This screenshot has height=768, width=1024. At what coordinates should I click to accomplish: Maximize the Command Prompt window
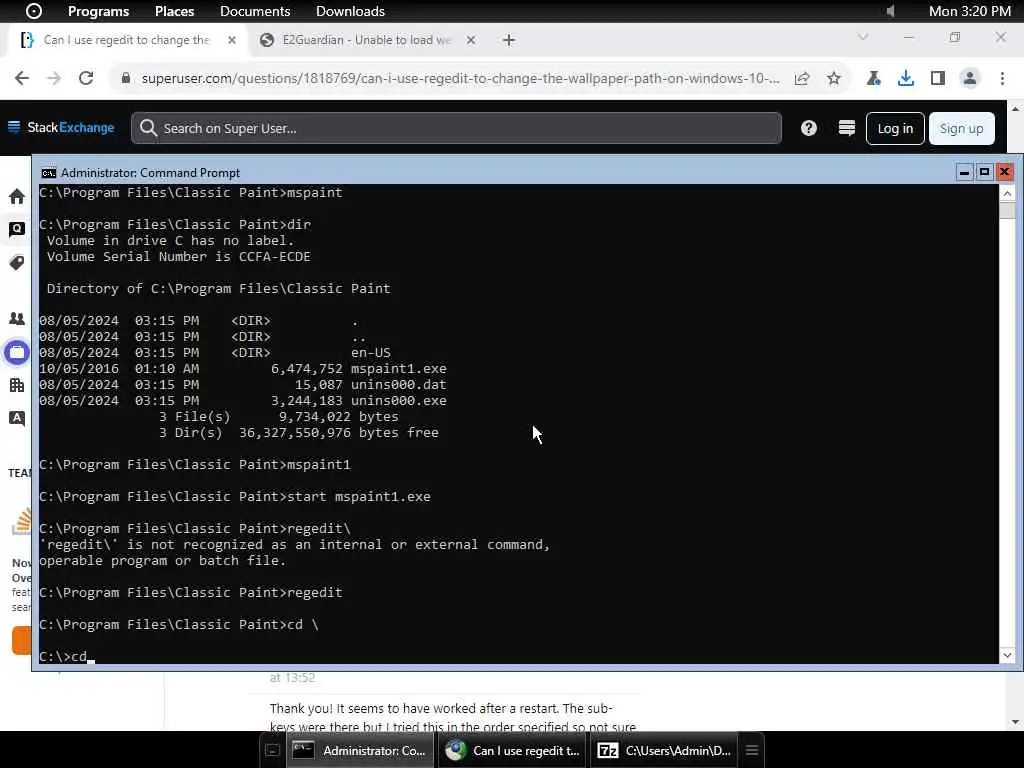[984, 172]
